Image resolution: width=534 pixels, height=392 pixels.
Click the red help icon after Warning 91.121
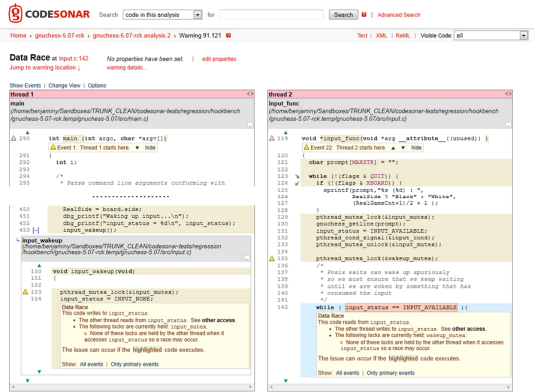pos(229,35)
